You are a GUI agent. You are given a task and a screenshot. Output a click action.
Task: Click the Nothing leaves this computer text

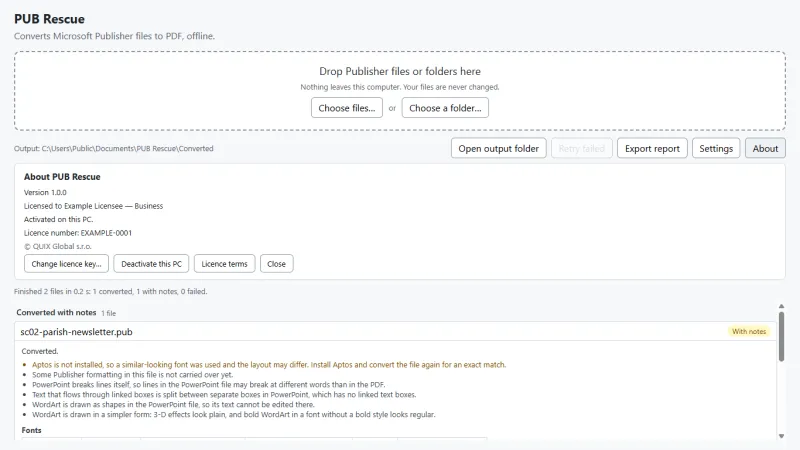coord(399,87)
